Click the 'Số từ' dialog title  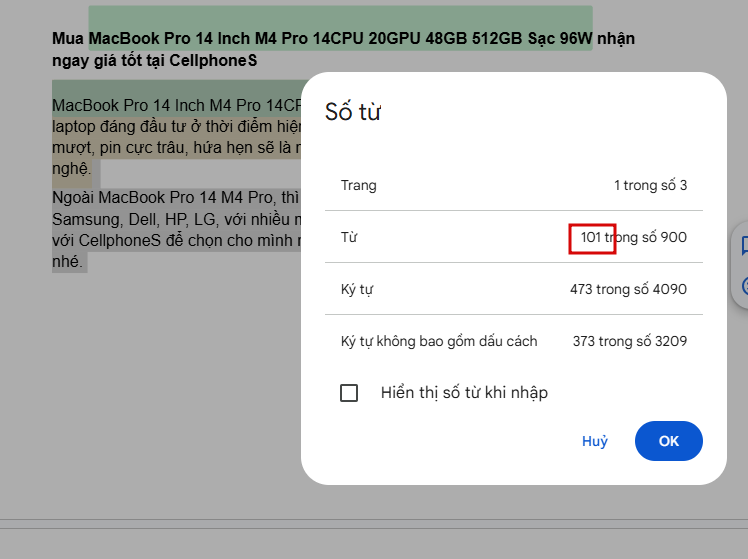pyautogui.click(x=353, y=112)
